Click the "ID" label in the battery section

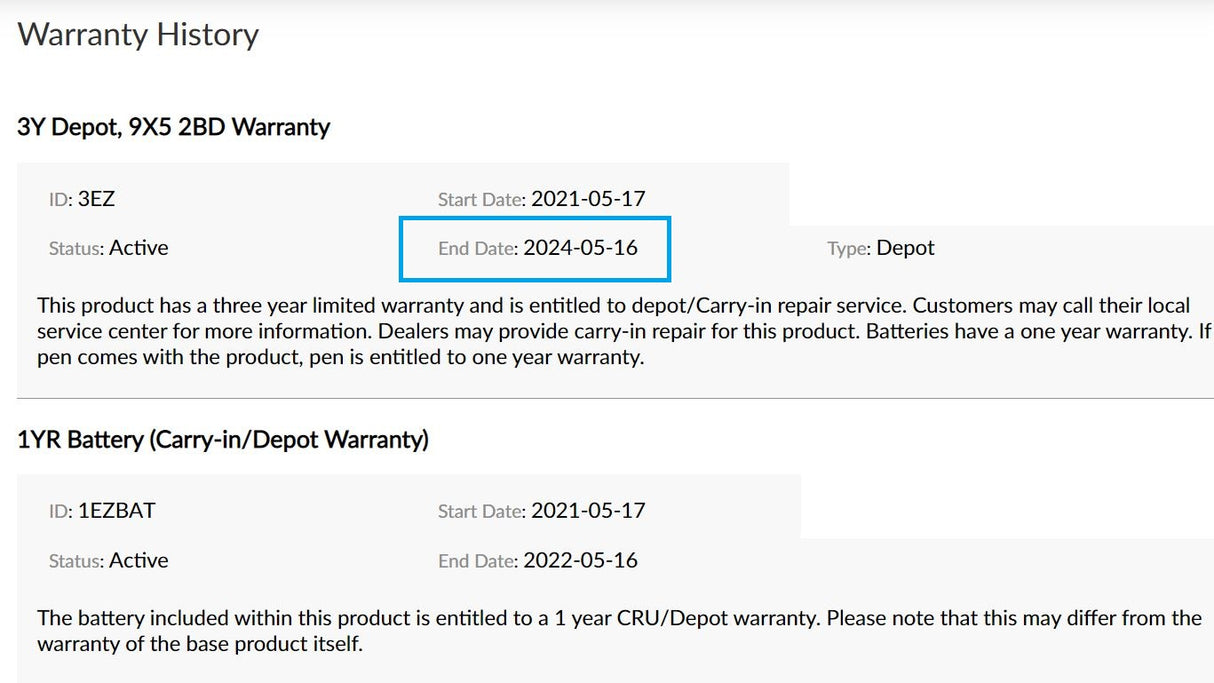pyautogui.click(x=60, y=512)
